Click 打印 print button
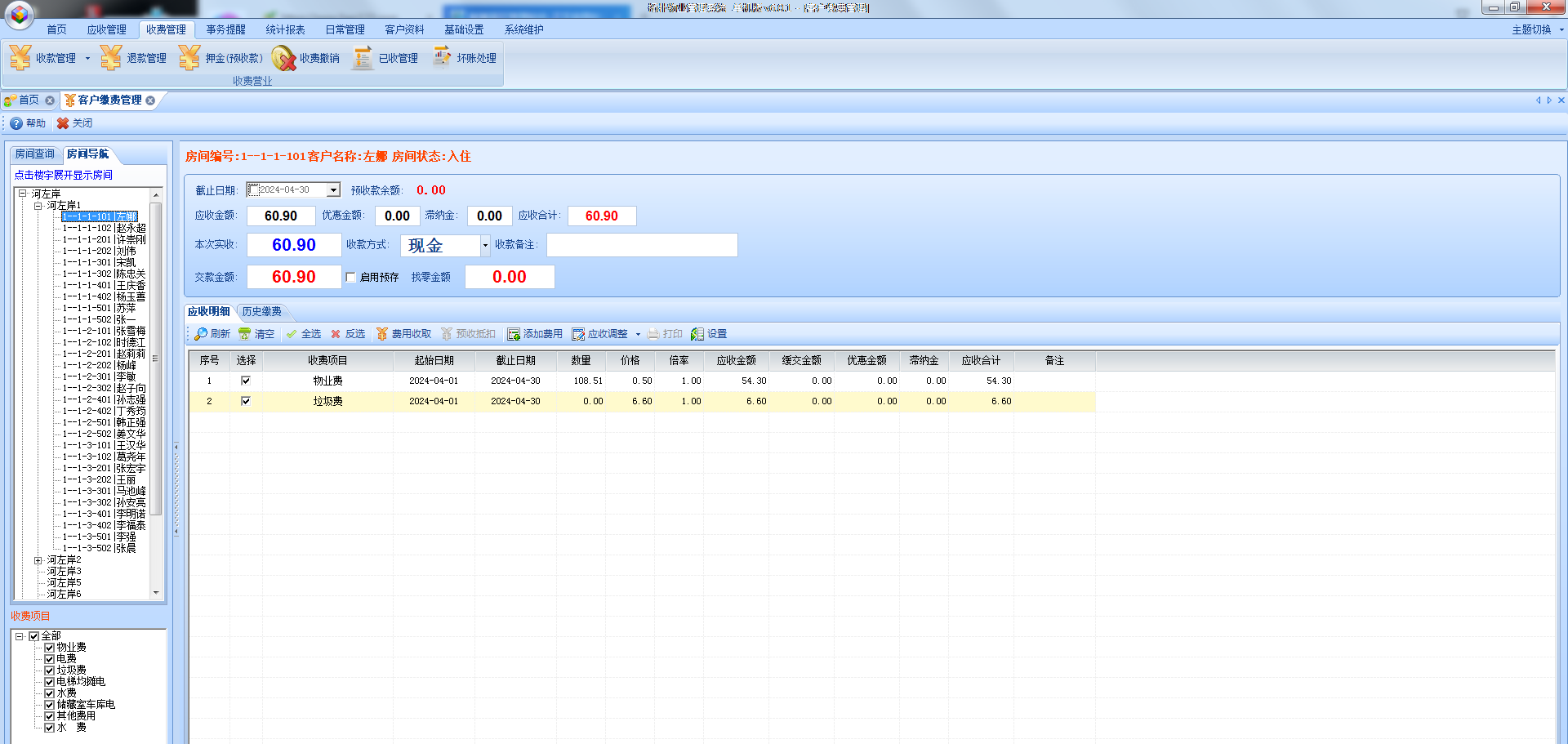The image size is (1568, 744). (x=665, y=334)
